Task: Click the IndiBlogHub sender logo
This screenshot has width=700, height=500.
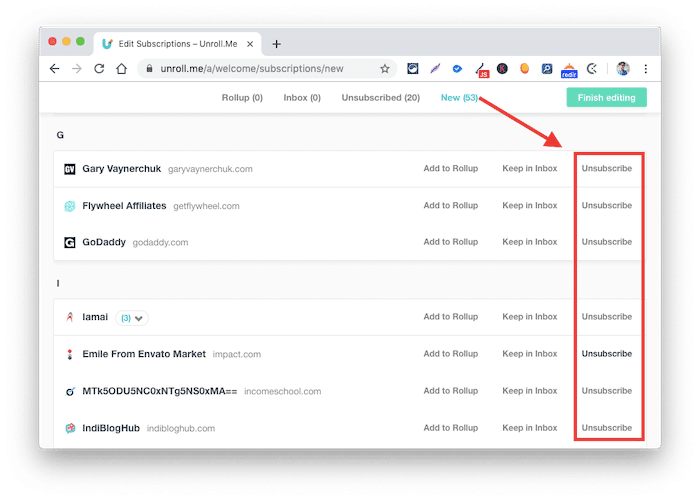Action: click(x=70, y=429)
